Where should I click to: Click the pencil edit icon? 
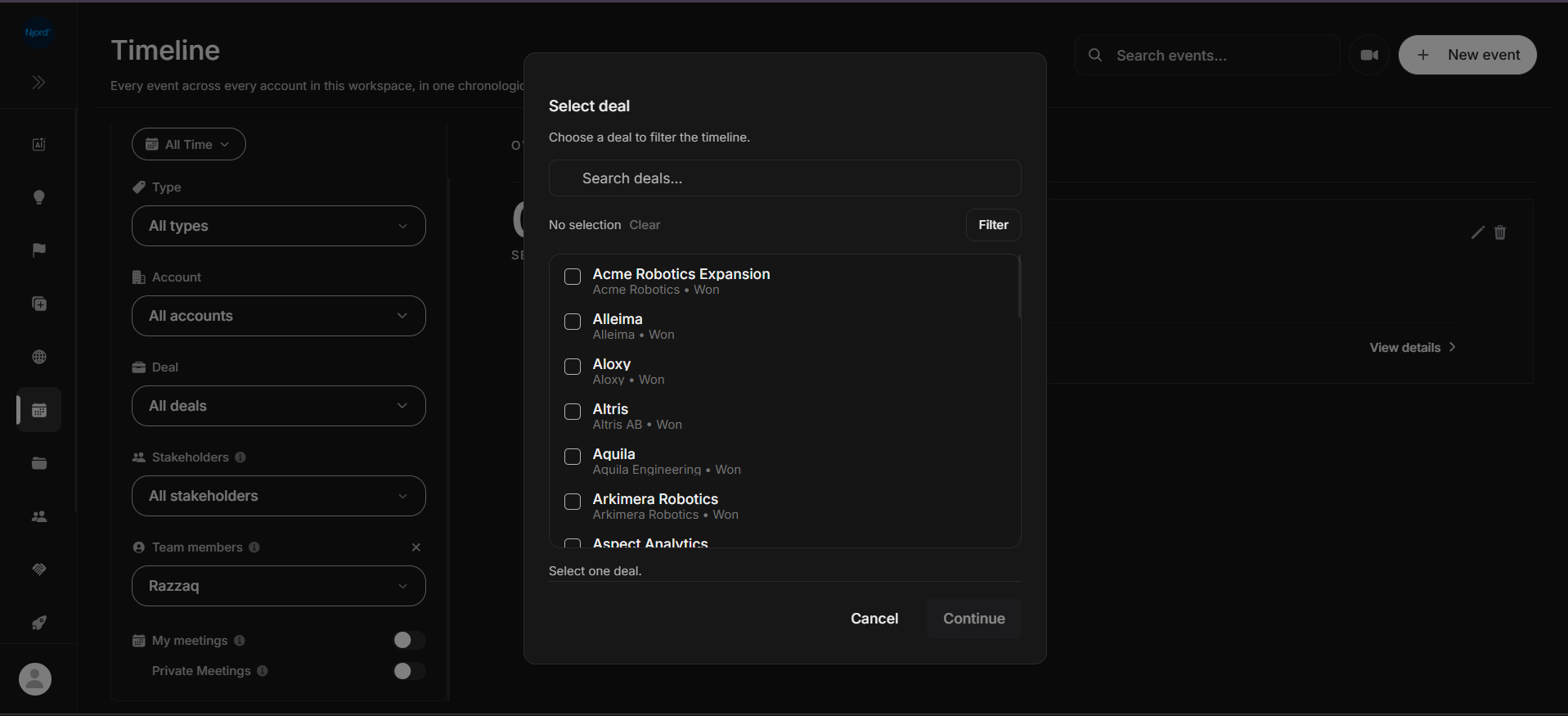pos(1477,232)
